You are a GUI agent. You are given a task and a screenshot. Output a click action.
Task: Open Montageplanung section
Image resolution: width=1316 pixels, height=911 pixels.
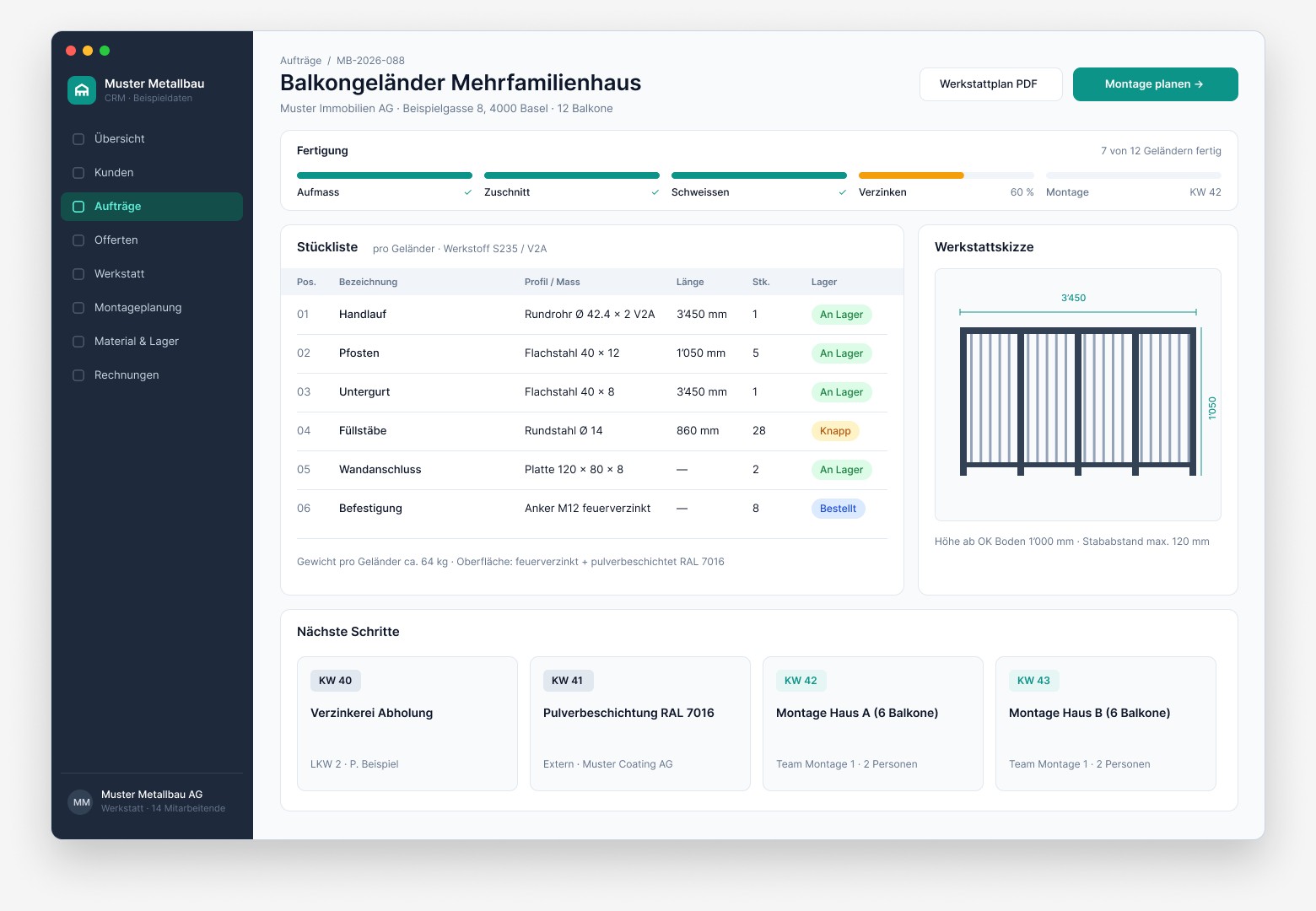click(x=152, y=308)
